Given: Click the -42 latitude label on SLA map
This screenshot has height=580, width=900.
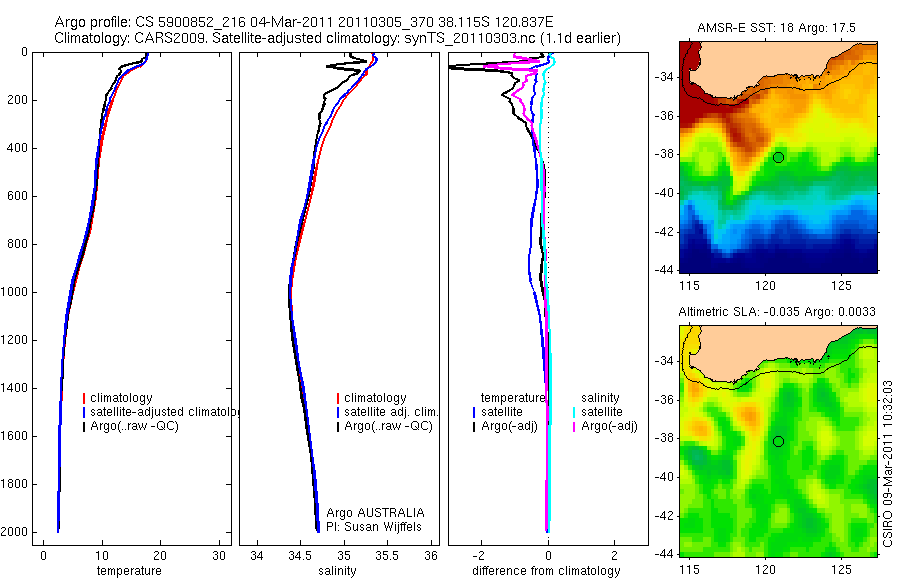Looking at the screenshot, I should coord(665,516).
